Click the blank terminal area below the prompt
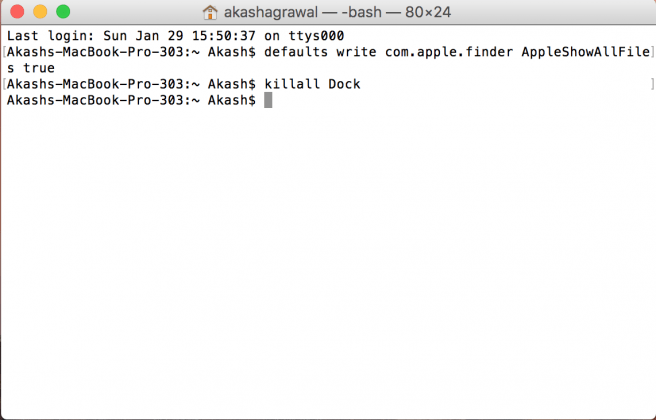656x420 pixels. pos(328,259)
